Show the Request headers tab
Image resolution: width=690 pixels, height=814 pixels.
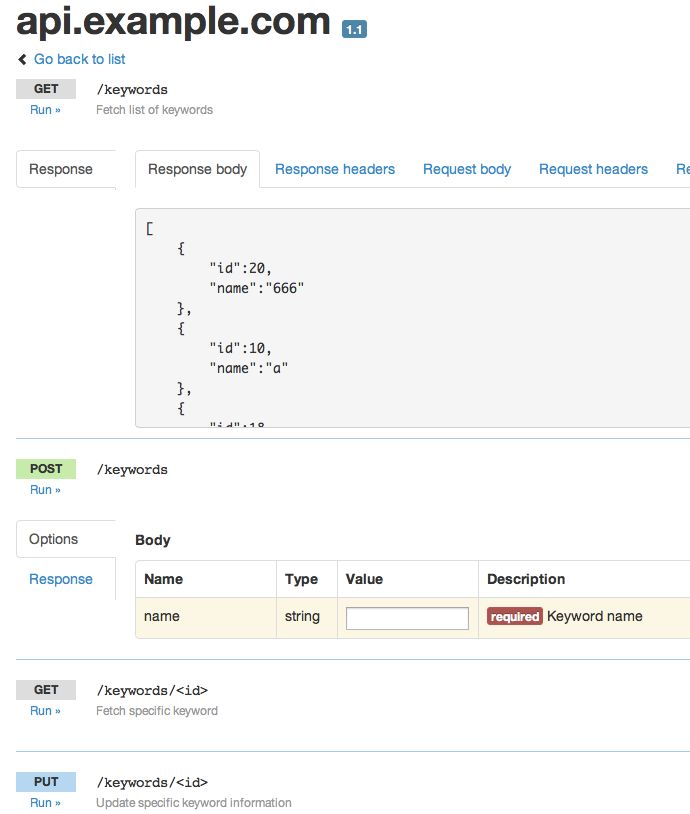[593, 169]
